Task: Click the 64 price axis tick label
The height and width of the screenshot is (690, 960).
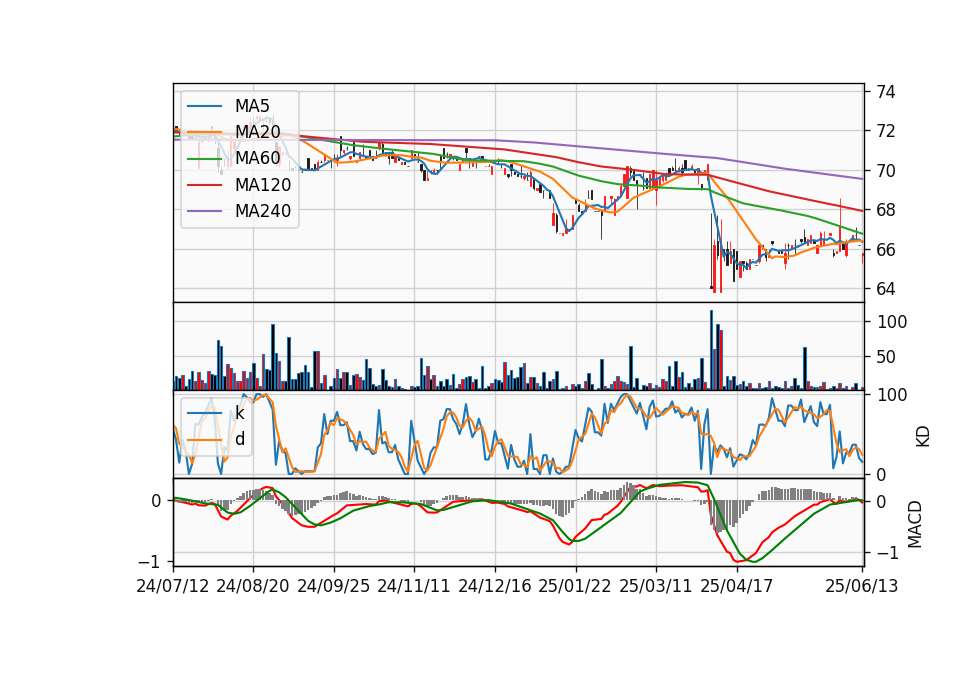Action: coord(886,289)
